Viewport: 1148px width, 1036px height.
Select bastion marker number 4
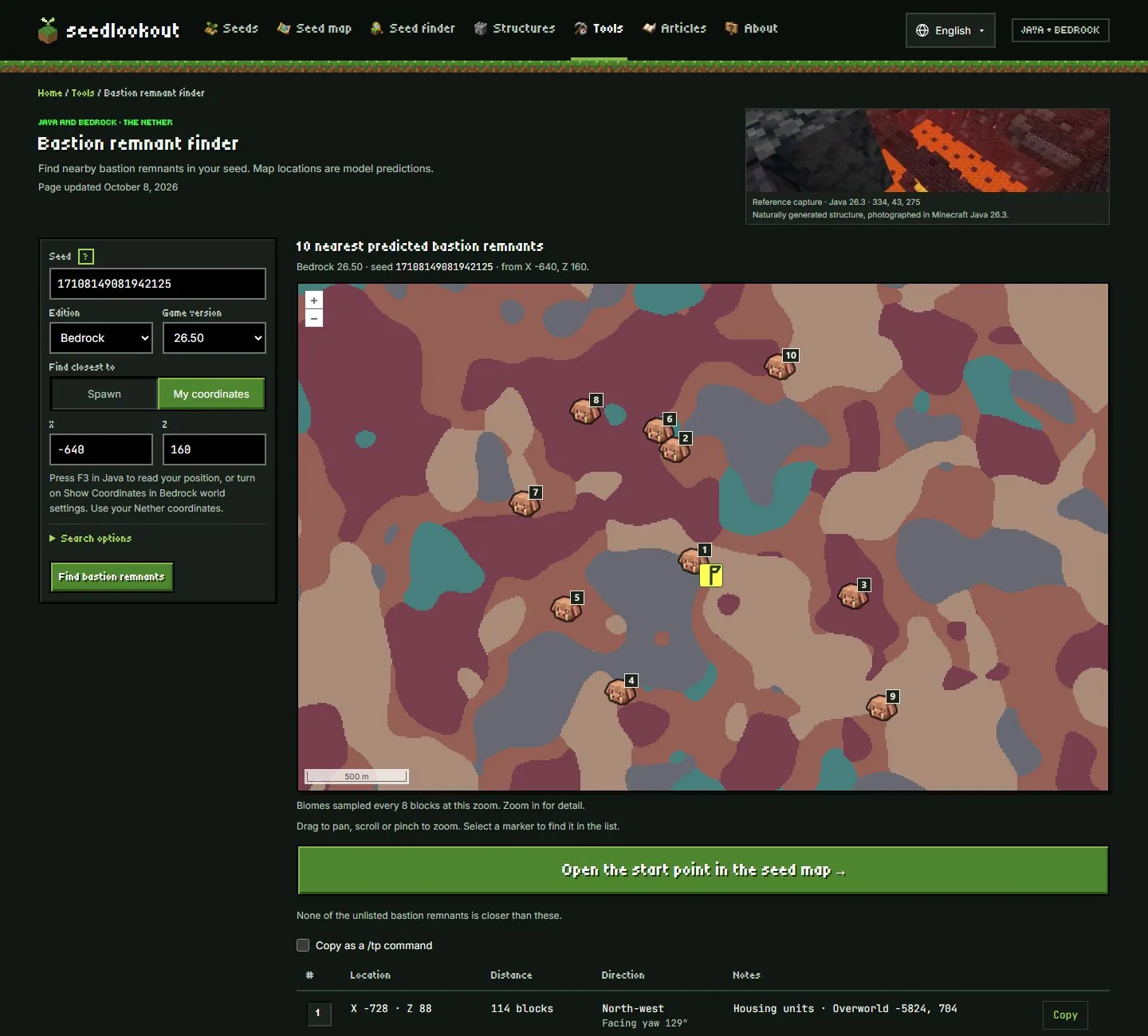pos(620,691)
